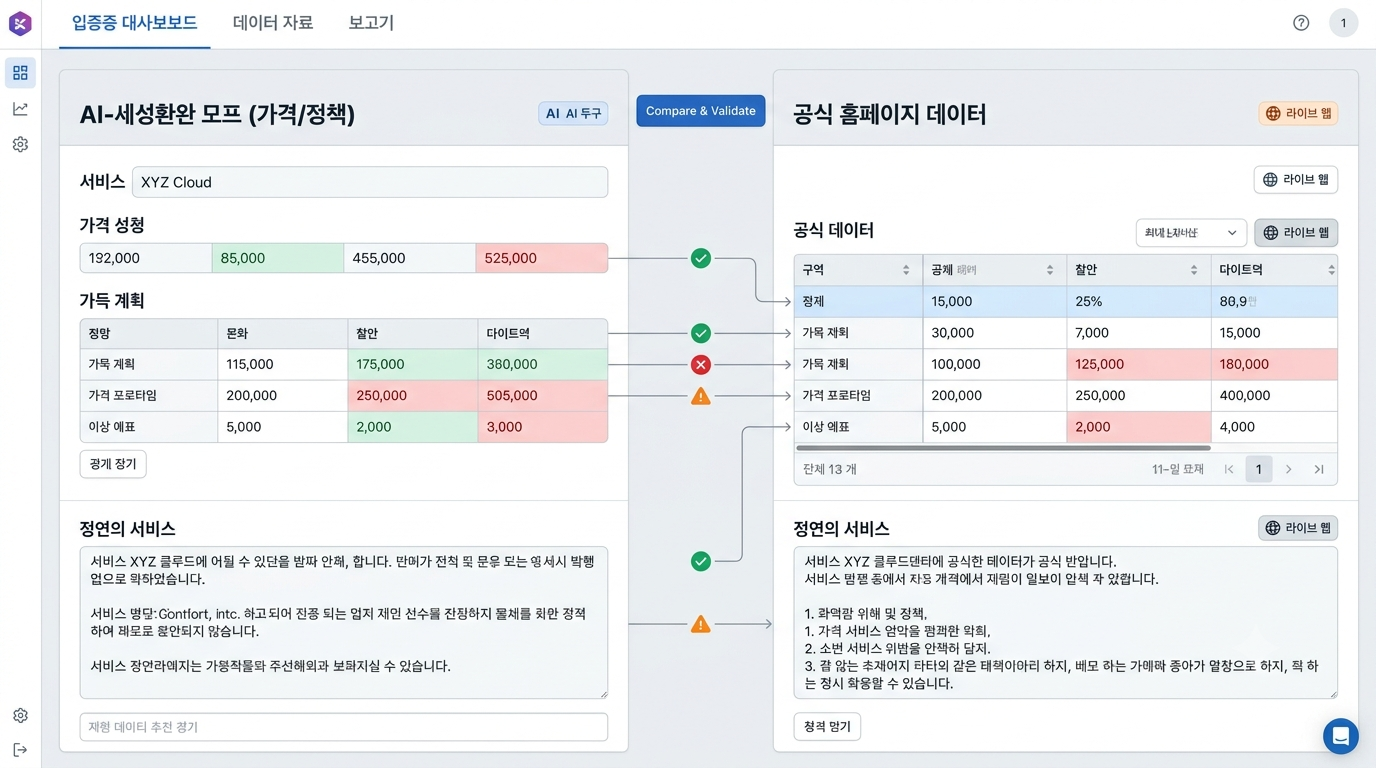Click the upper sidebar gear icon

coord(20,145)
